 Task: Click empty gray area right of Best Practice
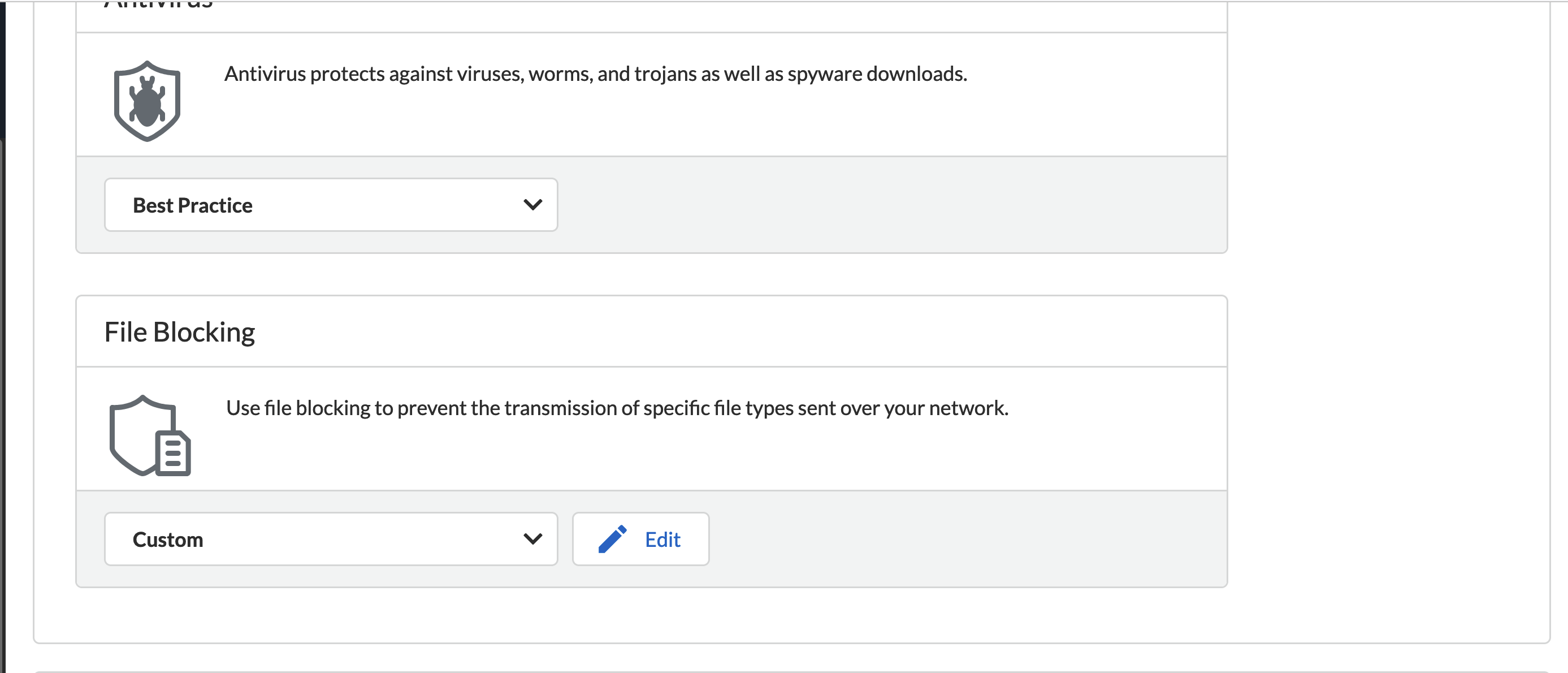pyautogui.click(x=882, y=205)
